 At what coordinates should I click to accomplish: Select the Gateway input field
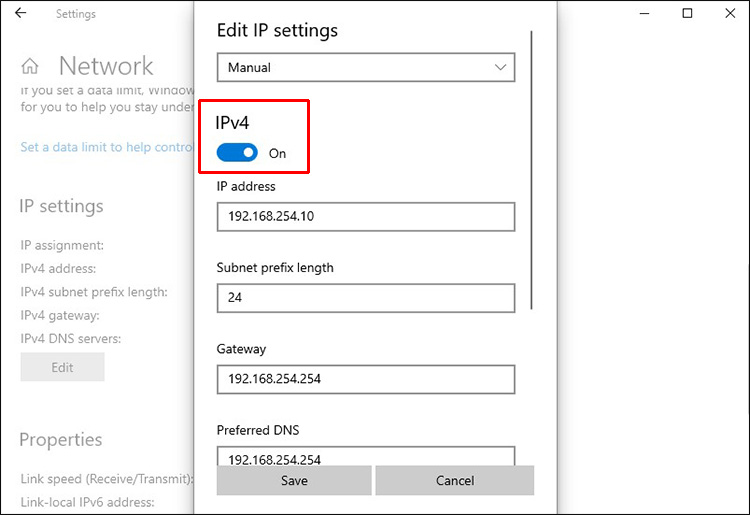click(365, 379)
